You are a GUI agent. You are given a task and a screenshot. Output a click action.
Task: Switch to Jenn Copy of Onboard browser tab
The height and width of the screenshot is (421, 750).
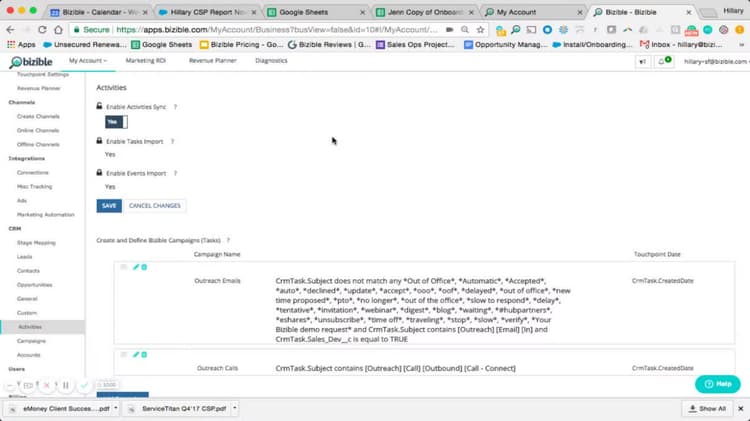click(425, 12)
